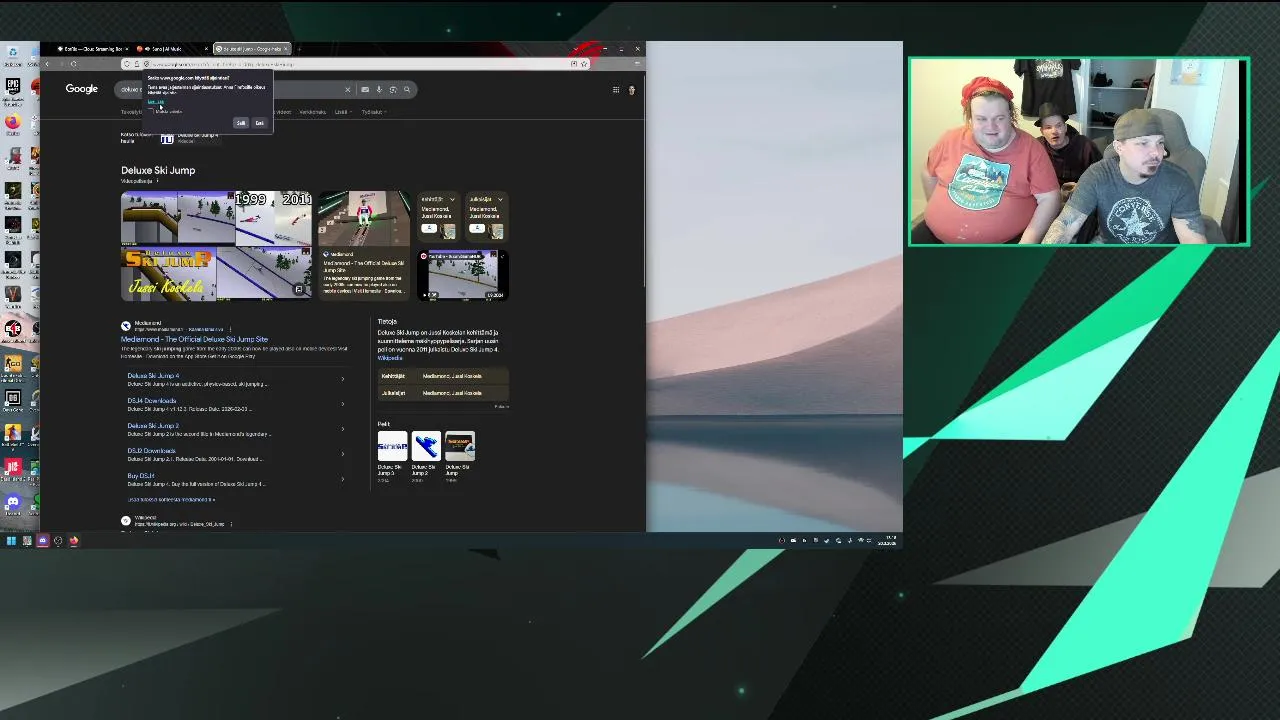Open the DSJ4 Downloads link
This screenshot has width=1280, height=720.
coord(152,401)
